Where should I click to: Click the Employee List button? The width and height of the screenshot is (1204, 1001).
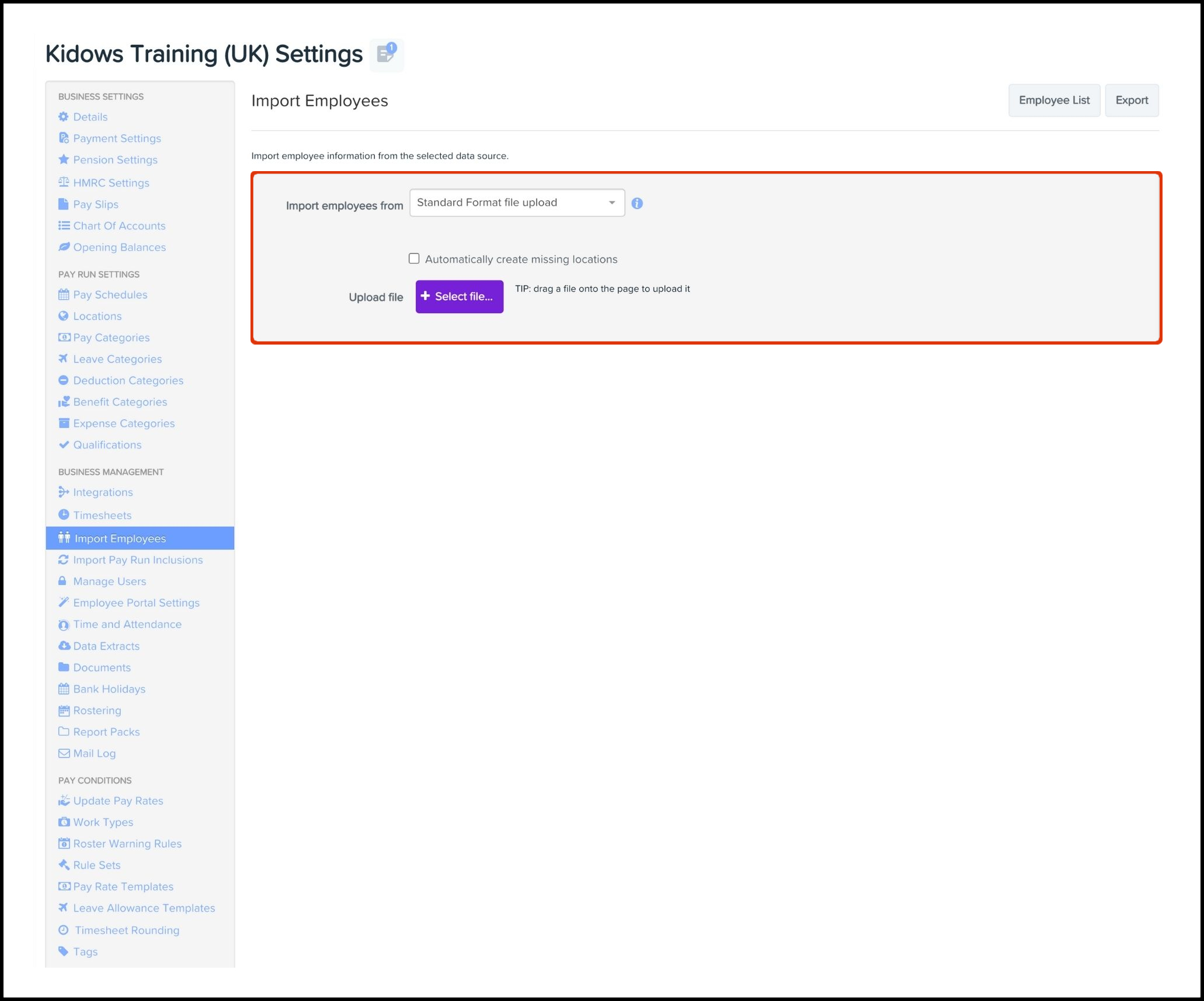point(1053,100)
